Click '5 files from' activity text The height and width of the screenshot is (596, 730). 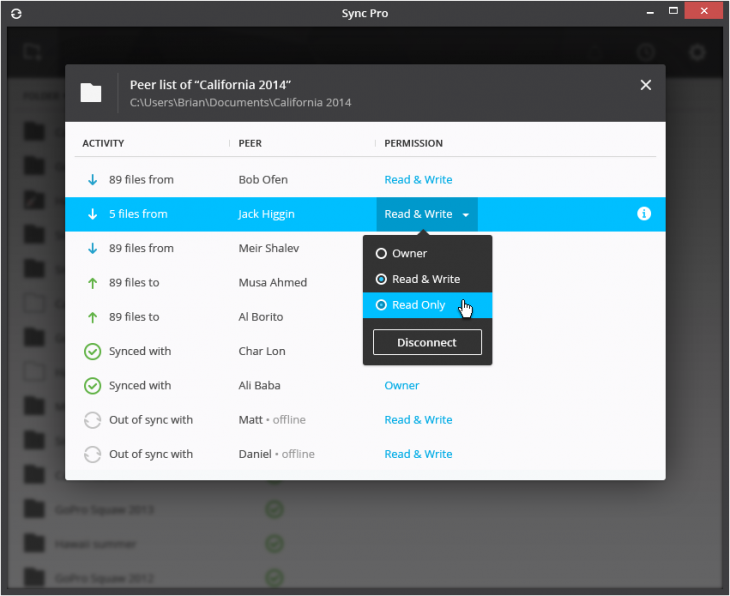[x=138, y=214]
